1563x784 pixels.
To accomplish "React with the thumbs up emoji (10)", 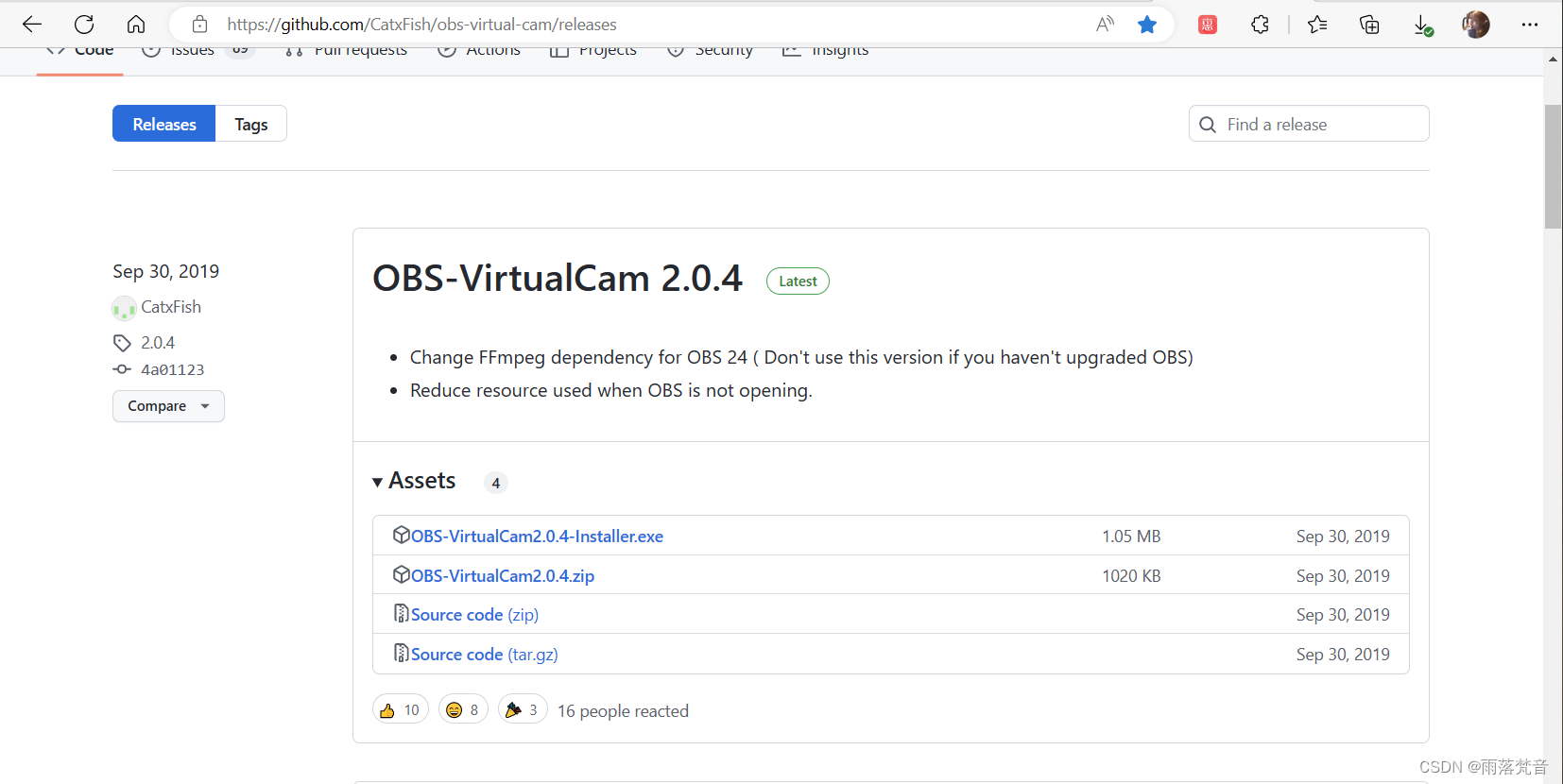I will click(401, 710).
